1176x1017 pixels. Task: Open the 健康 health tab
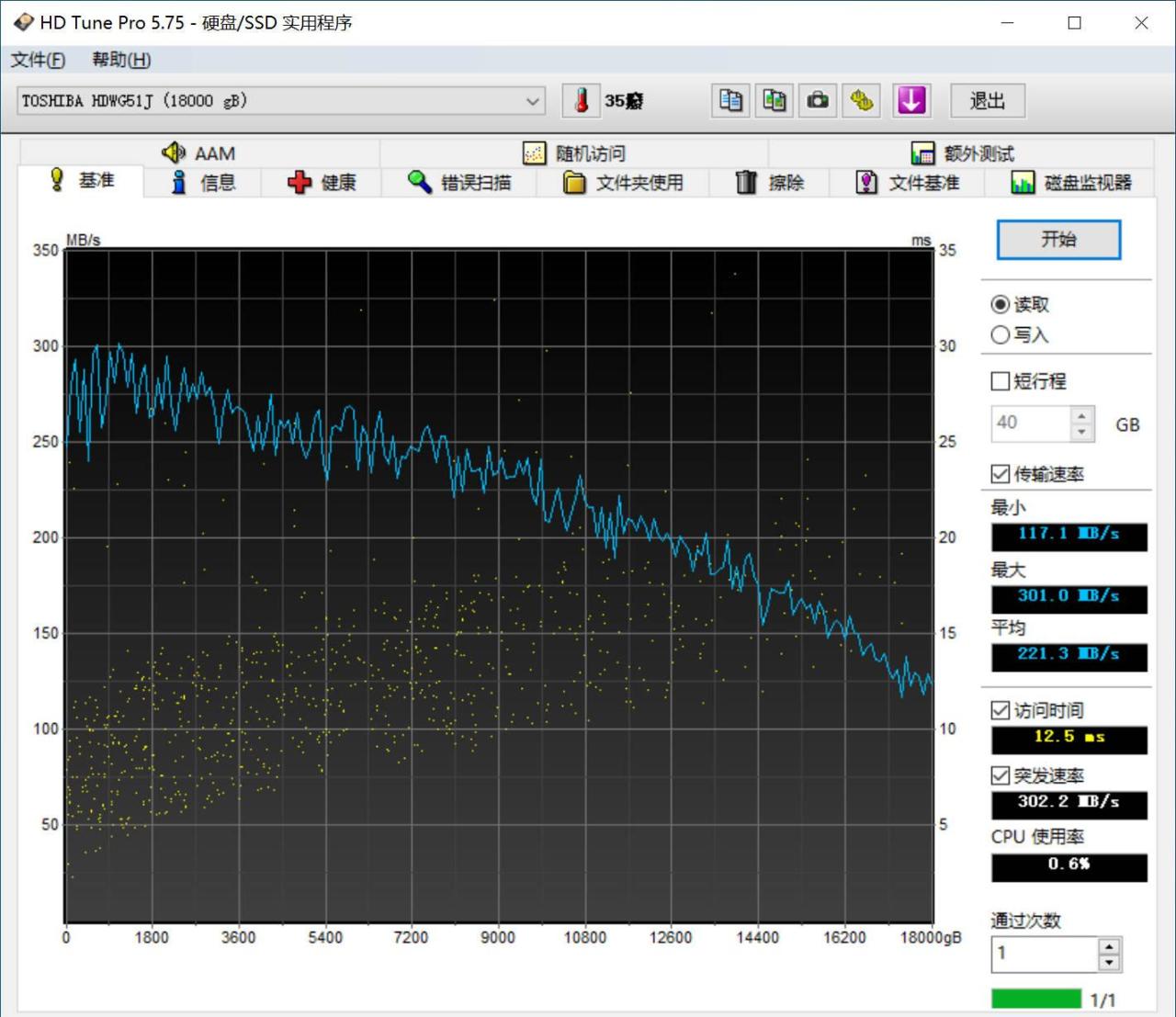pos(322,183)
